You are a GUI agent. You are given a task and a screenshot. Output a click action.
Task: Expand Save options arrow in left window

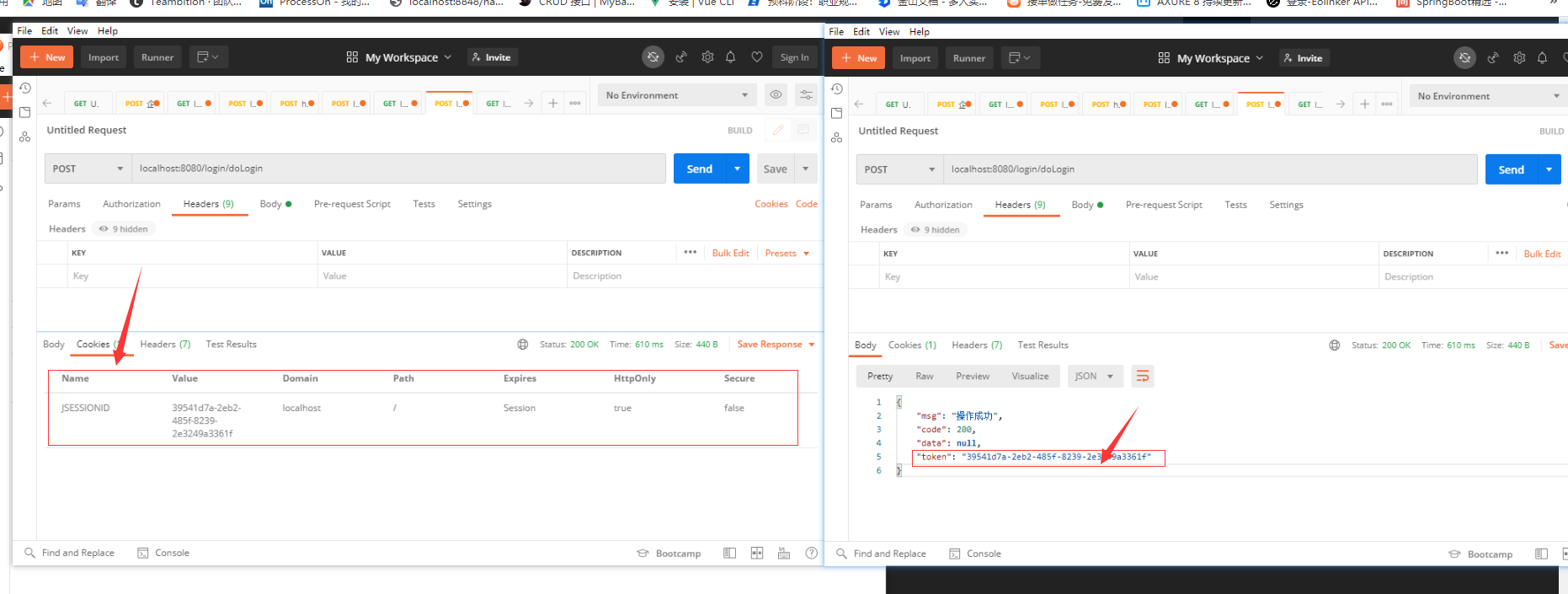click(x=806, y=169)
